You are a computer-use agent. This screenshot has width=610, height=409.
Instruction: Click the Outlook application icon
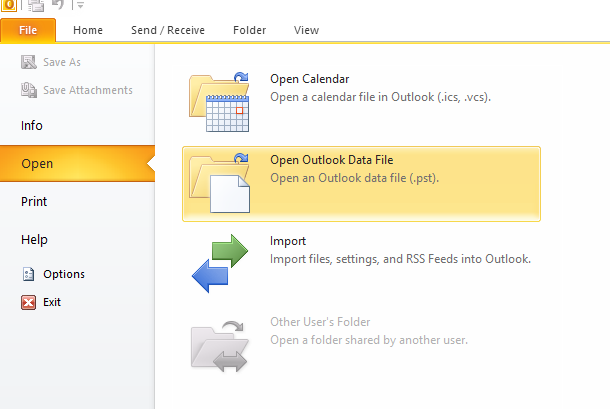tap(8, 5)
